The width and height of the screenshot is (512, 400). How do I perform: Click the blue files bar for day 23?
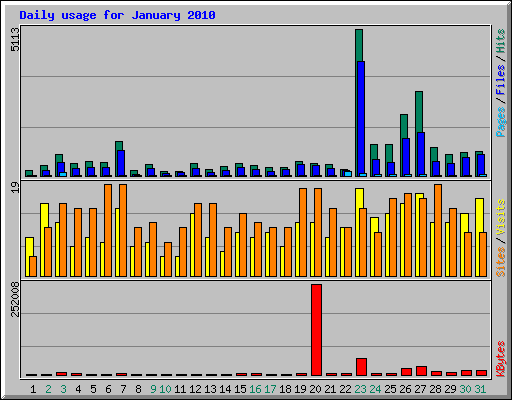(x=361, y=118)
